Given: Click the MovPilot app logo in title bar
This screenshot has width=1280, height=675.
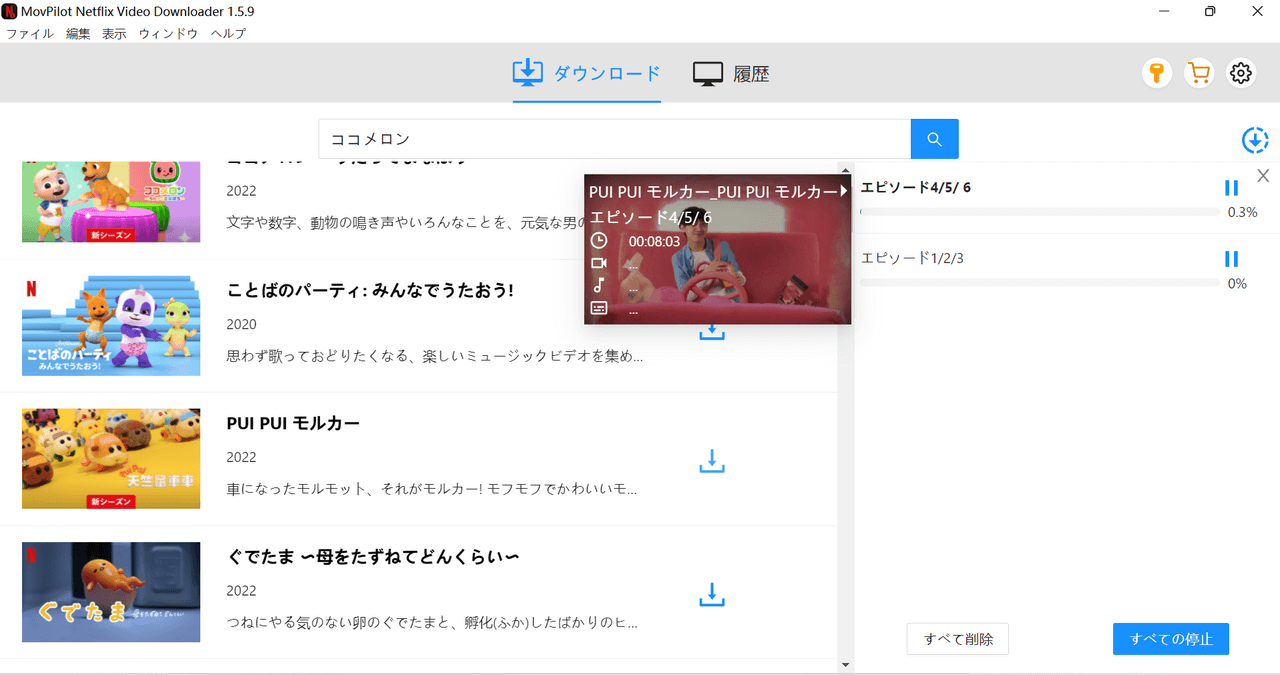Looking at the screenshot, I should (10, 11).
